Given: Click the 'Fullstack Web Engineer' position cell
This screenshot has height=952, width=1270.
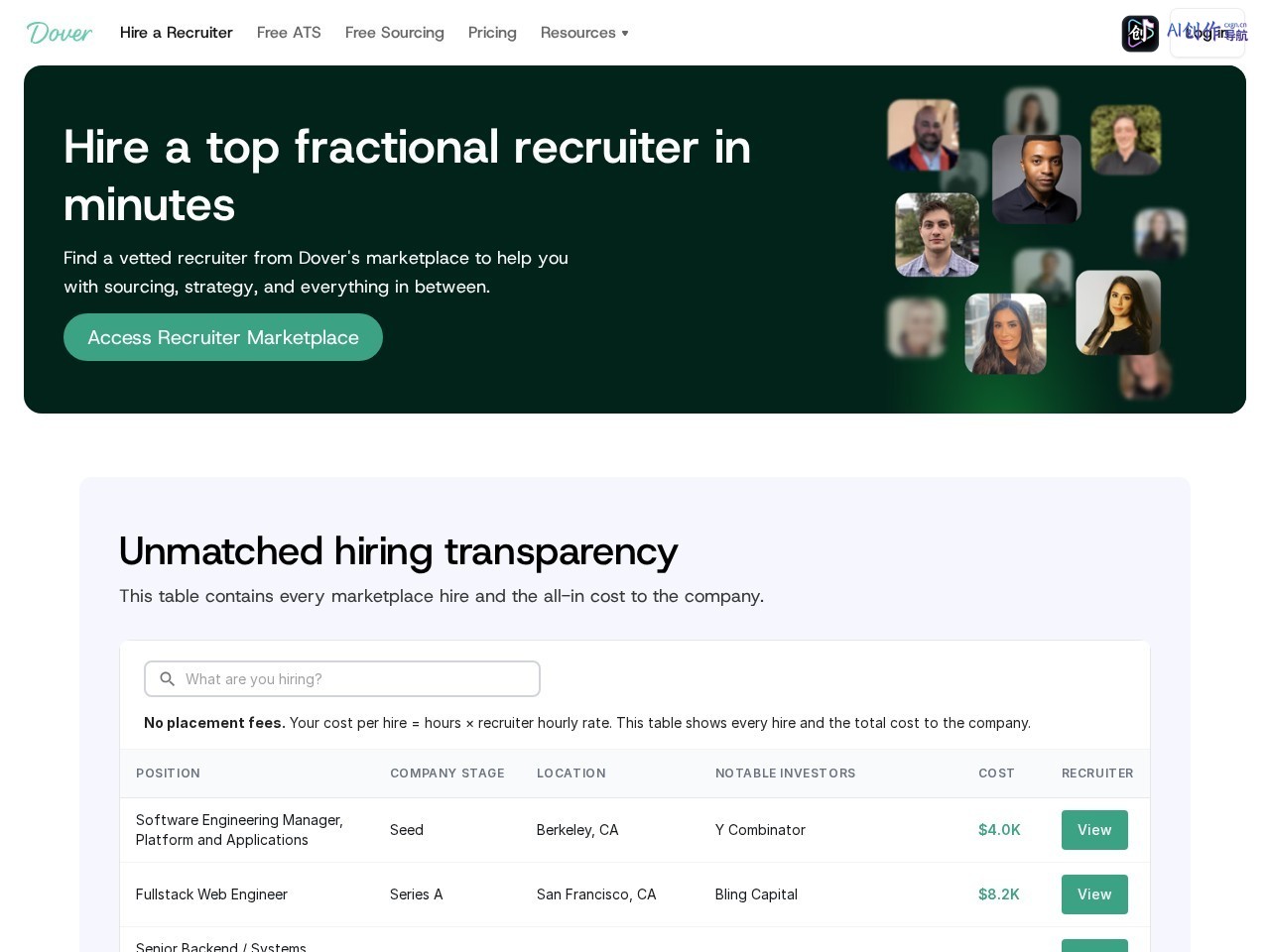Looking at the screenshot, I should (211, 894).
